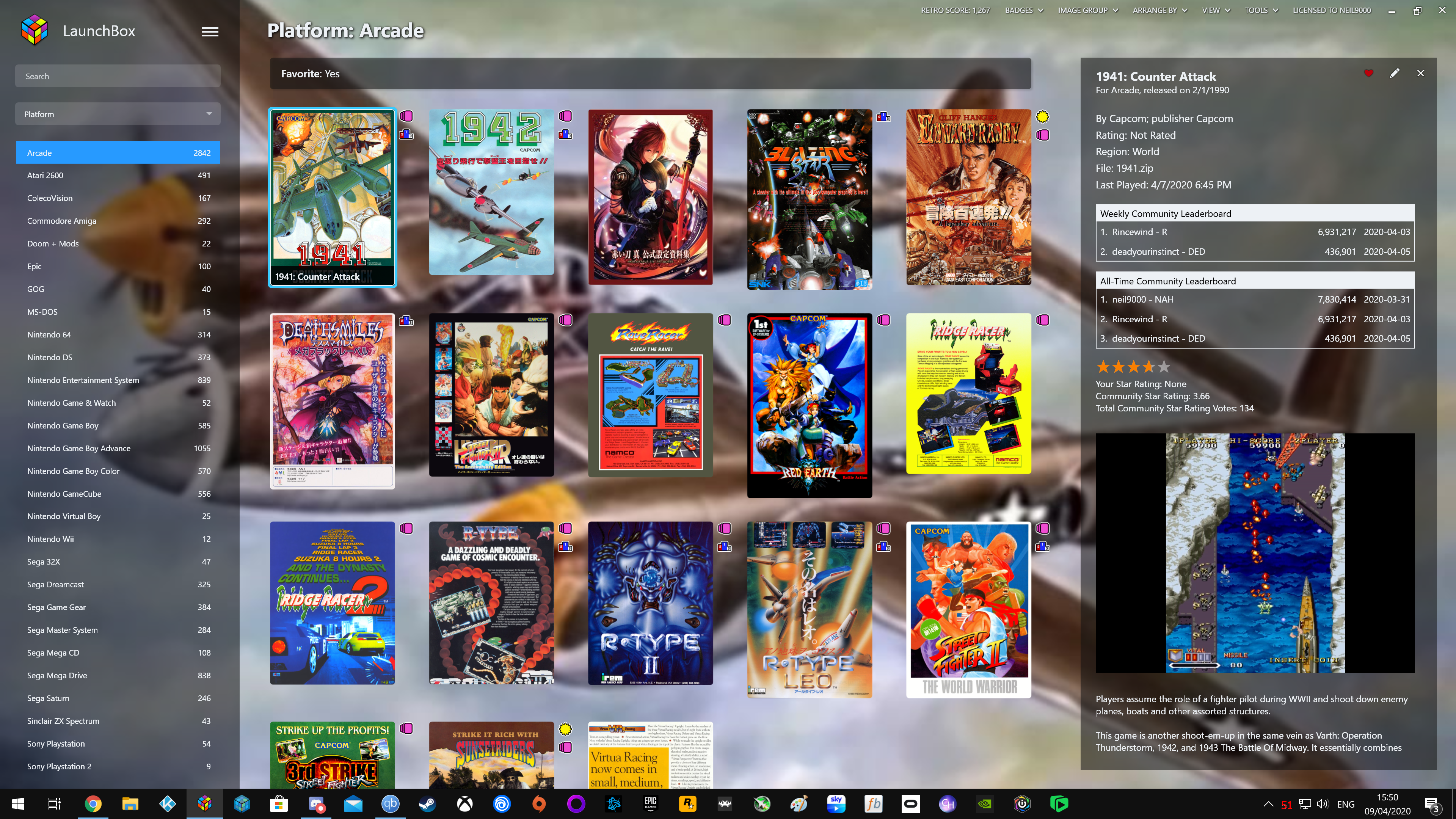Rate game using the first star

(x=1103, y=367)
